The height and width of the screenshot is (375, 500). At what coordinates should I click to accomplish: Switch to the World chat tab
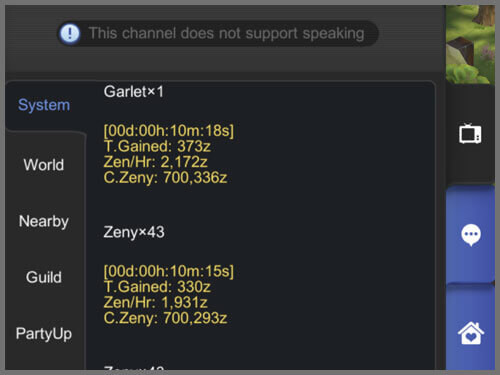click(x=44, y=165)
